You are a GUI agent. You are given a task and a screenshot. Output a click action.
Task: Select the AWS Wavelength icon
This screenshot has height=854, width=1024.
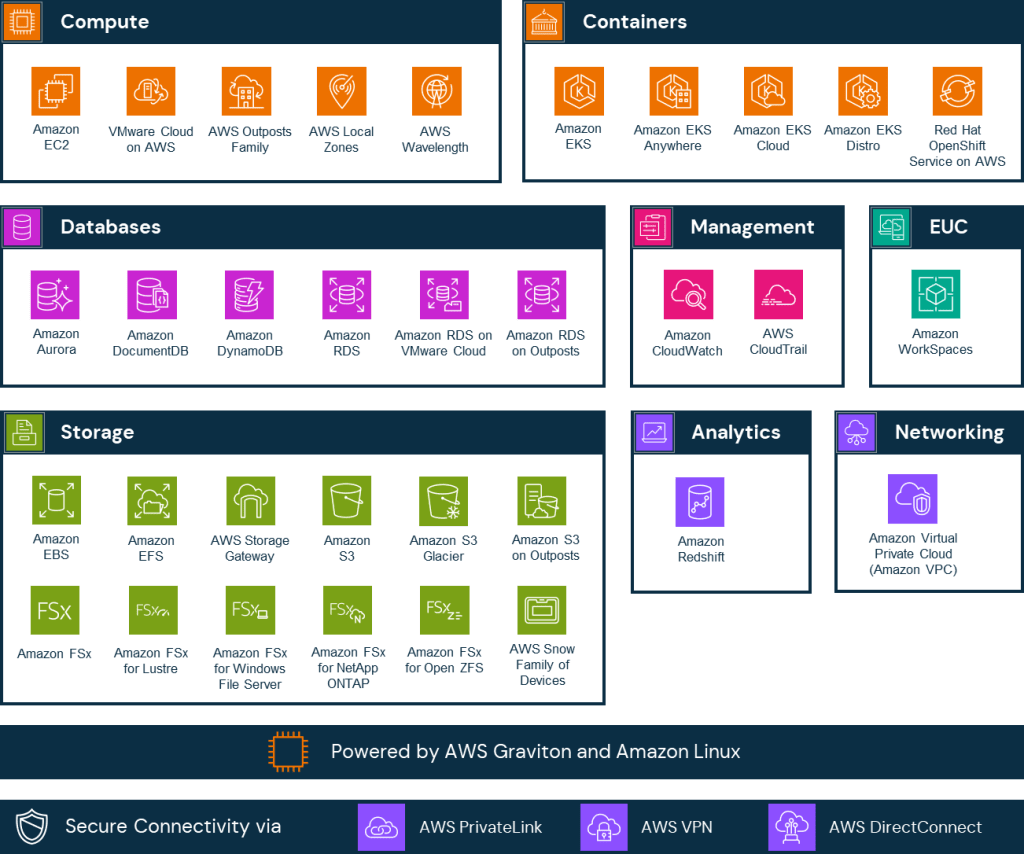(x=437, y=91)
